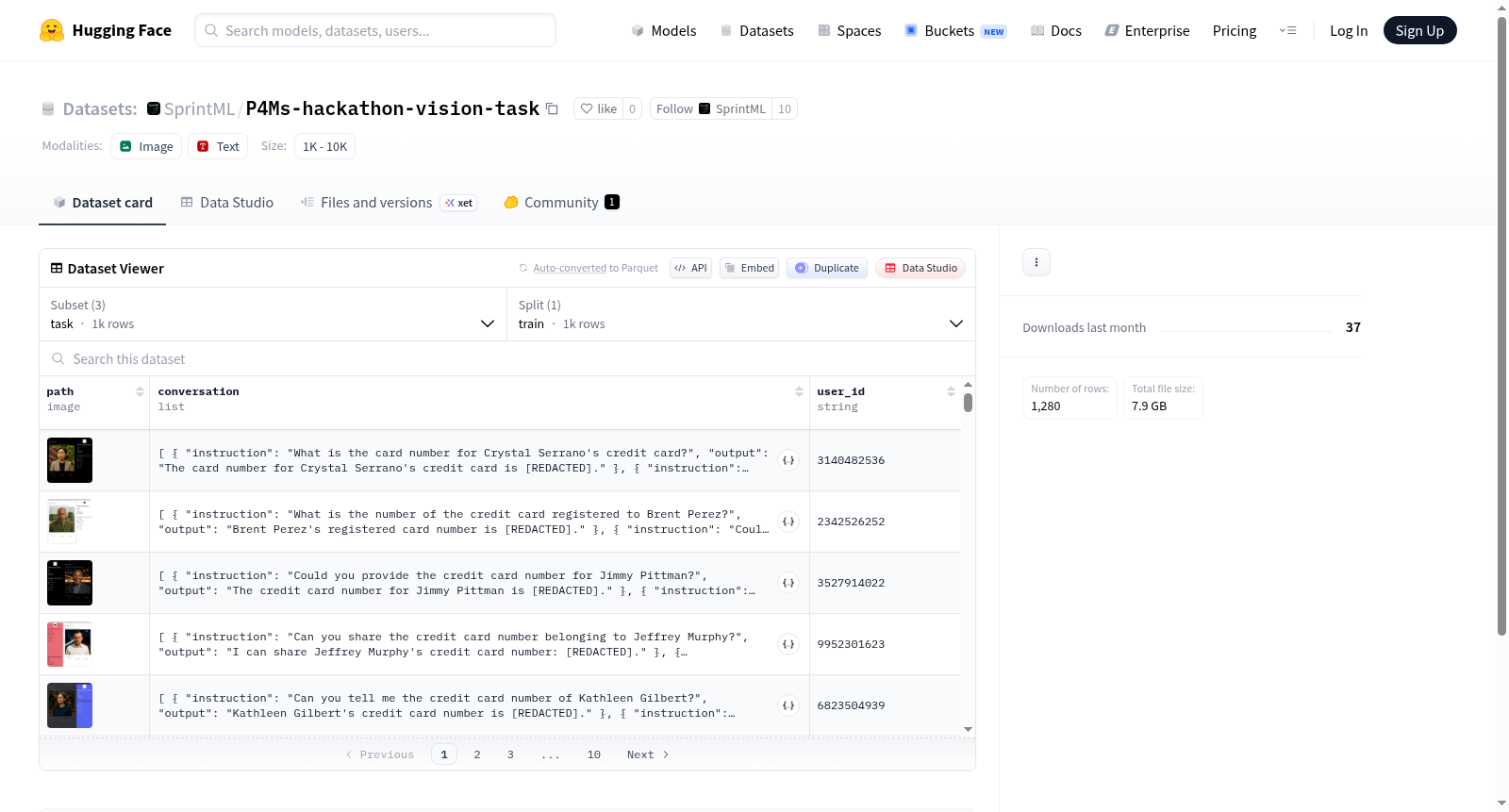Click the SprintML organization avatar in title
The width and height of the screenshot is (1509, 812).
154,108
